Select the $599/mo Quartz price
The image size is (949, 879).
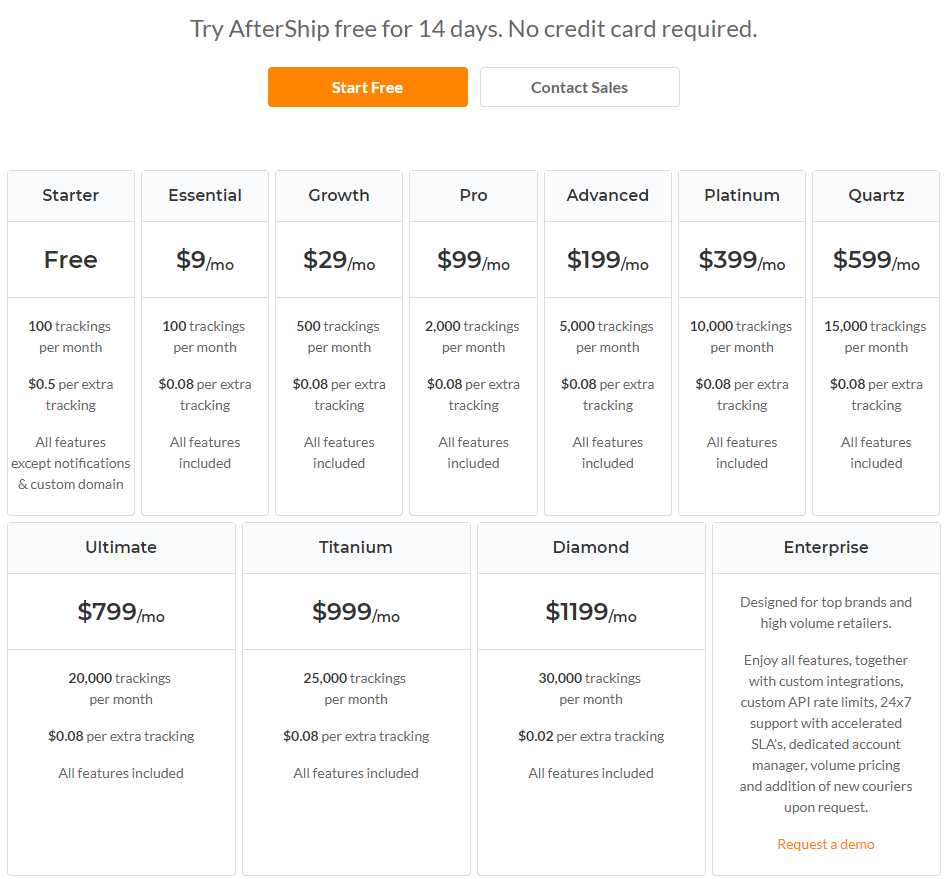point(876,260)
